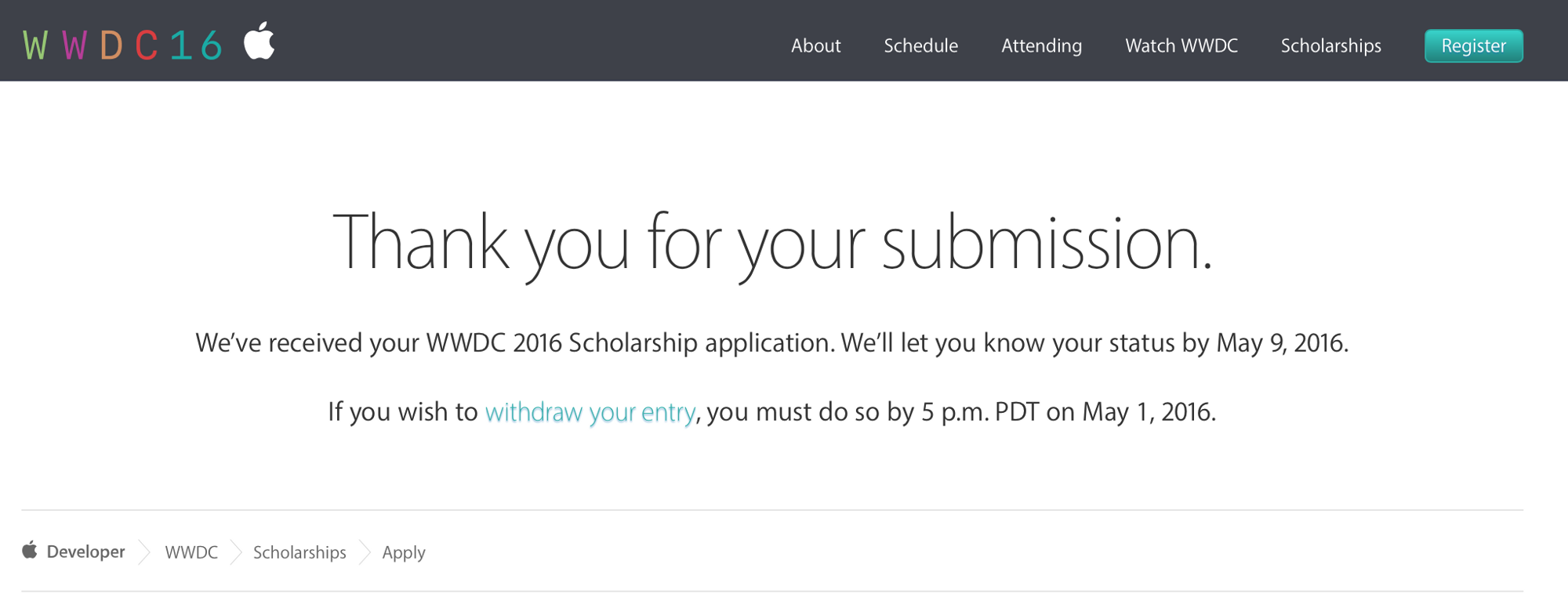Click the Apple icon in the breadcrumb trail
This screenshot has height=608, width=1568.
pos(31,551)
